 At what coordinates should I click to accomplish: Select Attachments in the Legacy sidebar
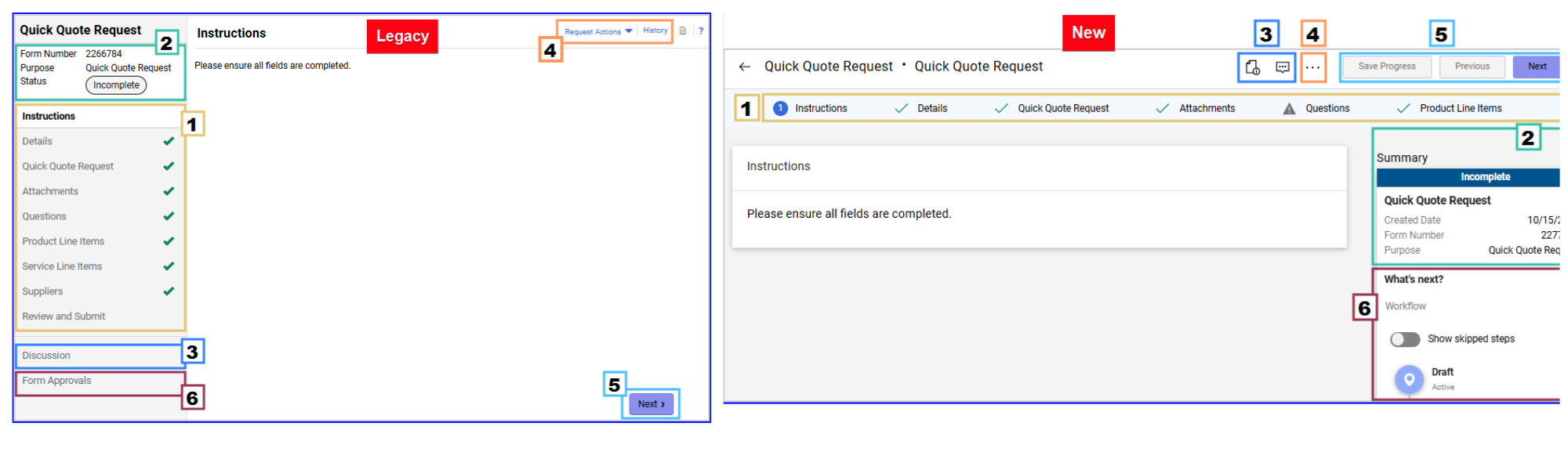pyautogui.click(x=99, y=191)
